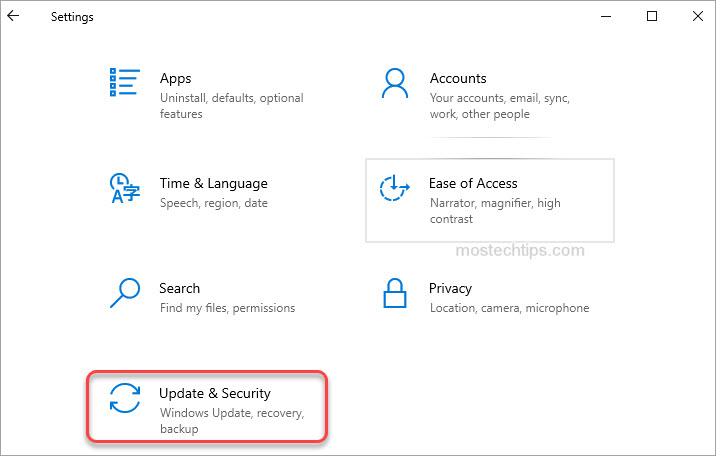716x456 pixels.
Task: Click the Search magnifier icon
Action: [124, 292]
